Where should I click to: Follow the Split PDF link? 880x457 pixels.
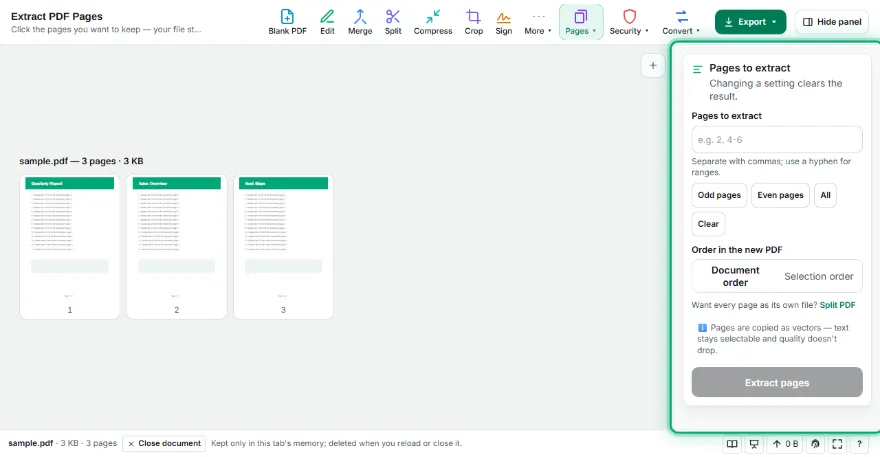837,305
